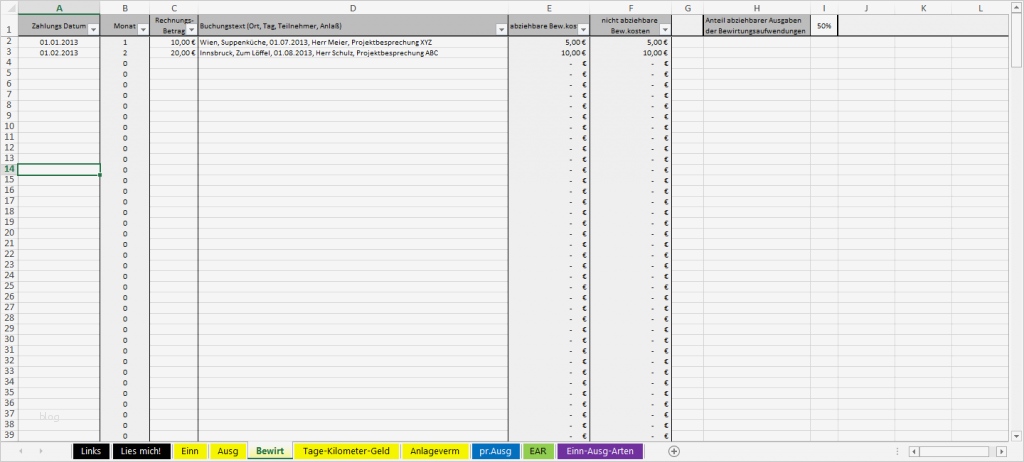Click the vertical scrollbar up arrow

pos(1016,7)
